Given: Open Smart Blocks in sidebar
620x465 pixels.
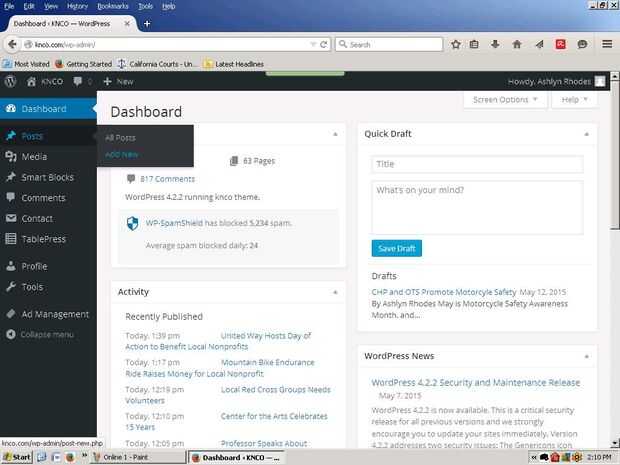Looking at the screenshot, I should (47, 177).
